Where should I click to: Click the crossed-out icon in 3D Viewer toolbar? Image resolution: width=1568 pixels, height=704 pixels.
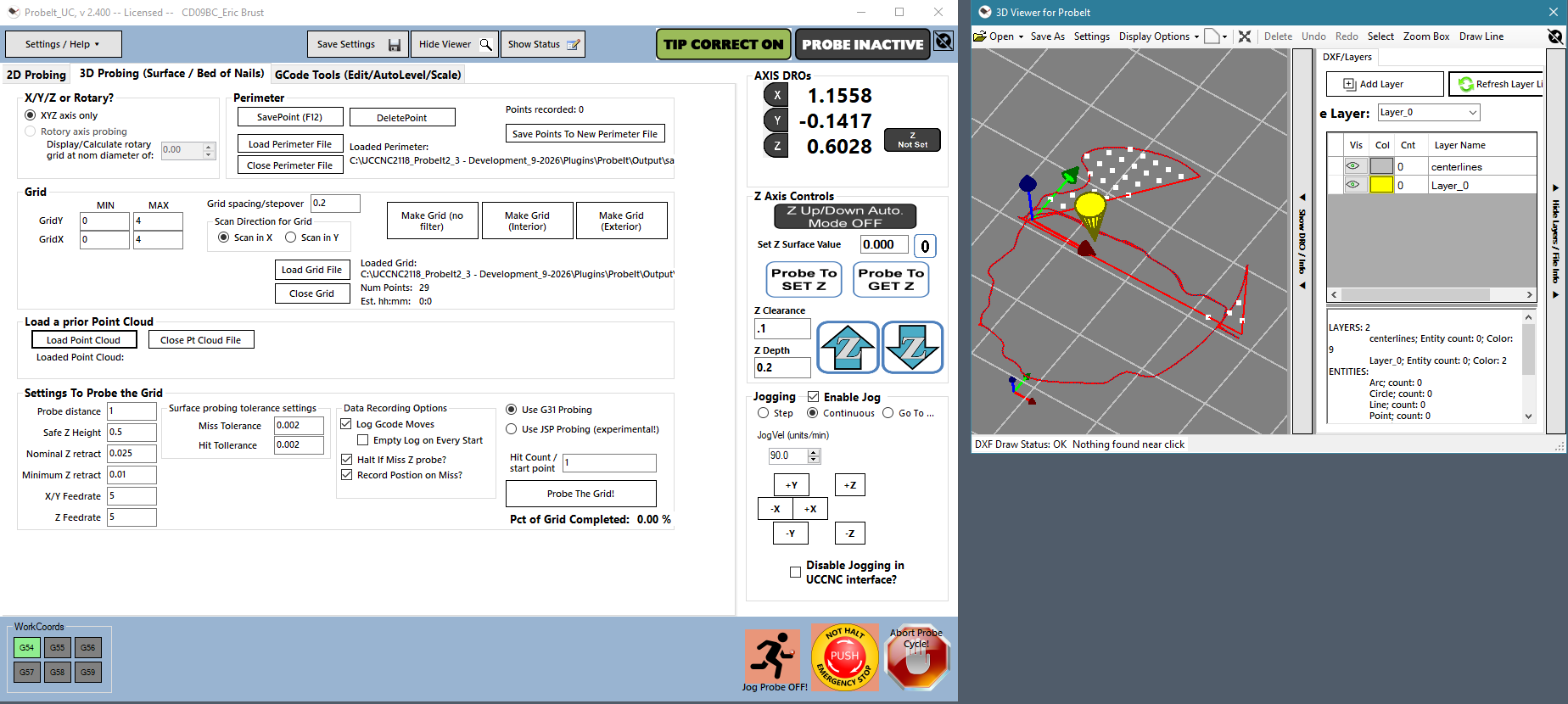(1245, 36)
